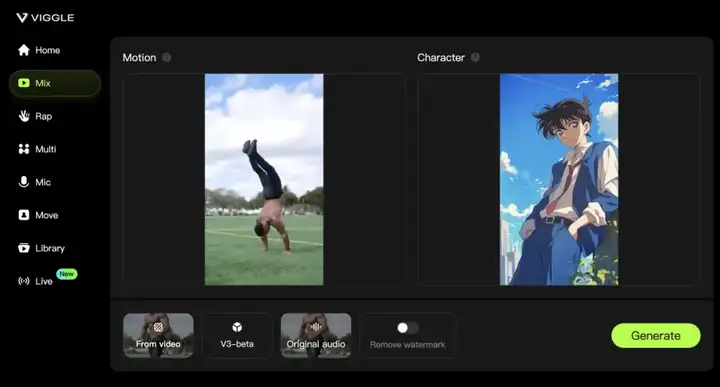Switch to the Move menu label
This screenshot has width=720, height=387.
(x=47, y=215)
